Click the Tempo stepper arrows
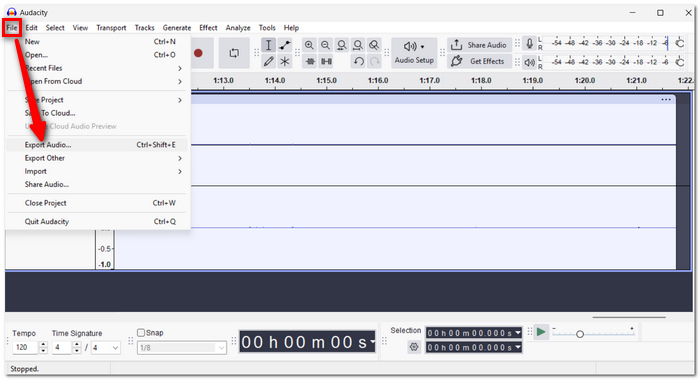The image size is (700, 380). point(43,347)
